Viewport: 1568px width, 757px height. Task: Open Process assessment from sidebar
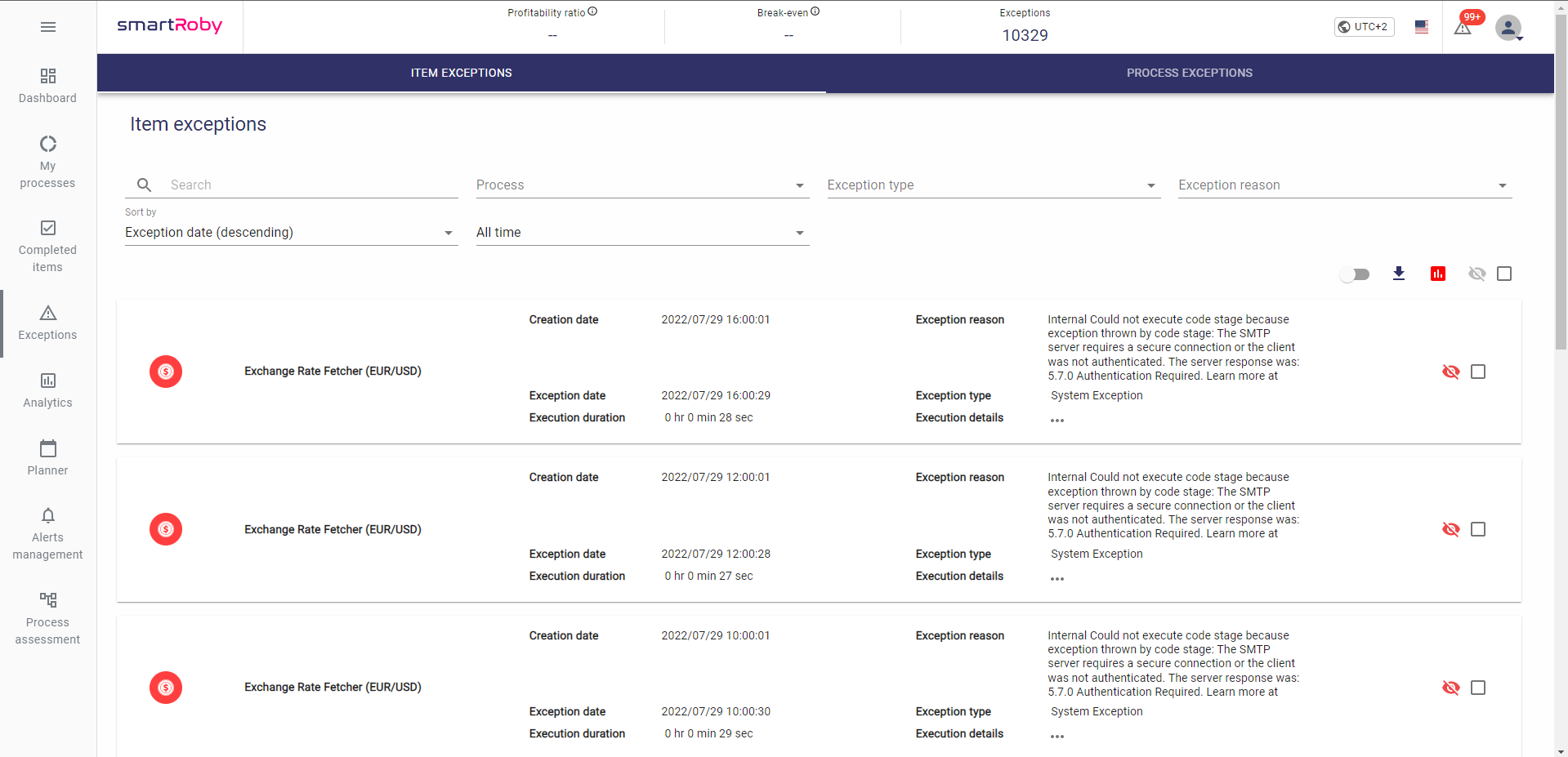coord(47,618)
